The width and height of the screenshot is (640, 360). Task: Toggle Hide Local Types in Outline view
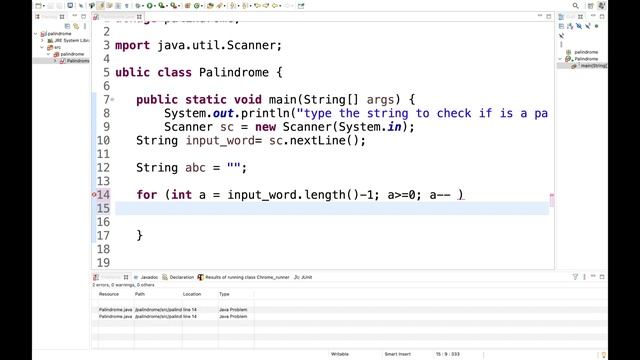tap(561, 36)
